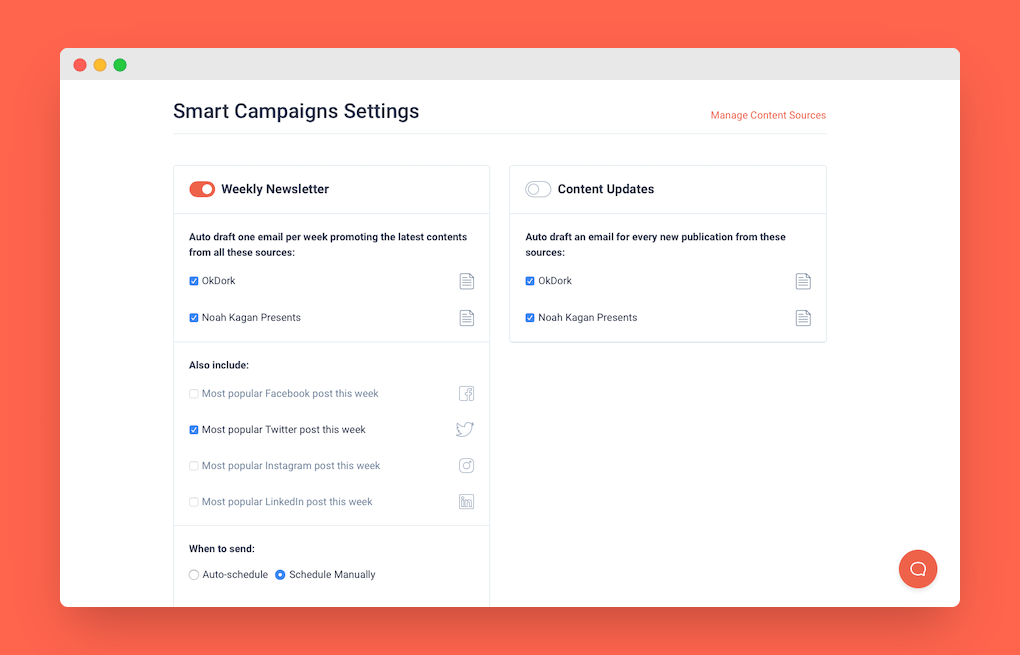
Task: Check Most popular Facebook post this week
Action: point(194,394)
